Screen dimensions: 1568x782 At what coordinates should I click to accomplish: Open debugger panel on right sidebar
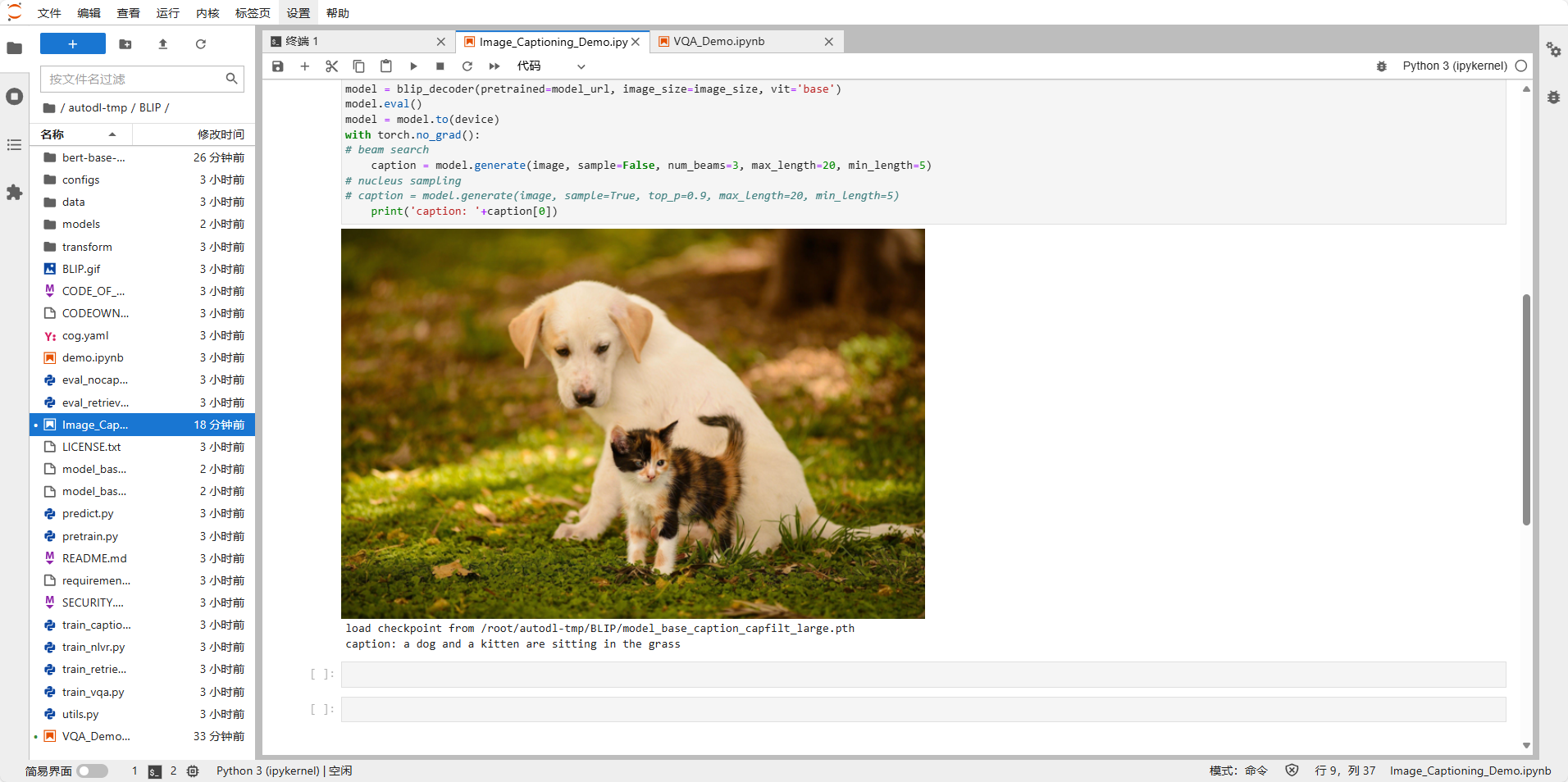1553,97
